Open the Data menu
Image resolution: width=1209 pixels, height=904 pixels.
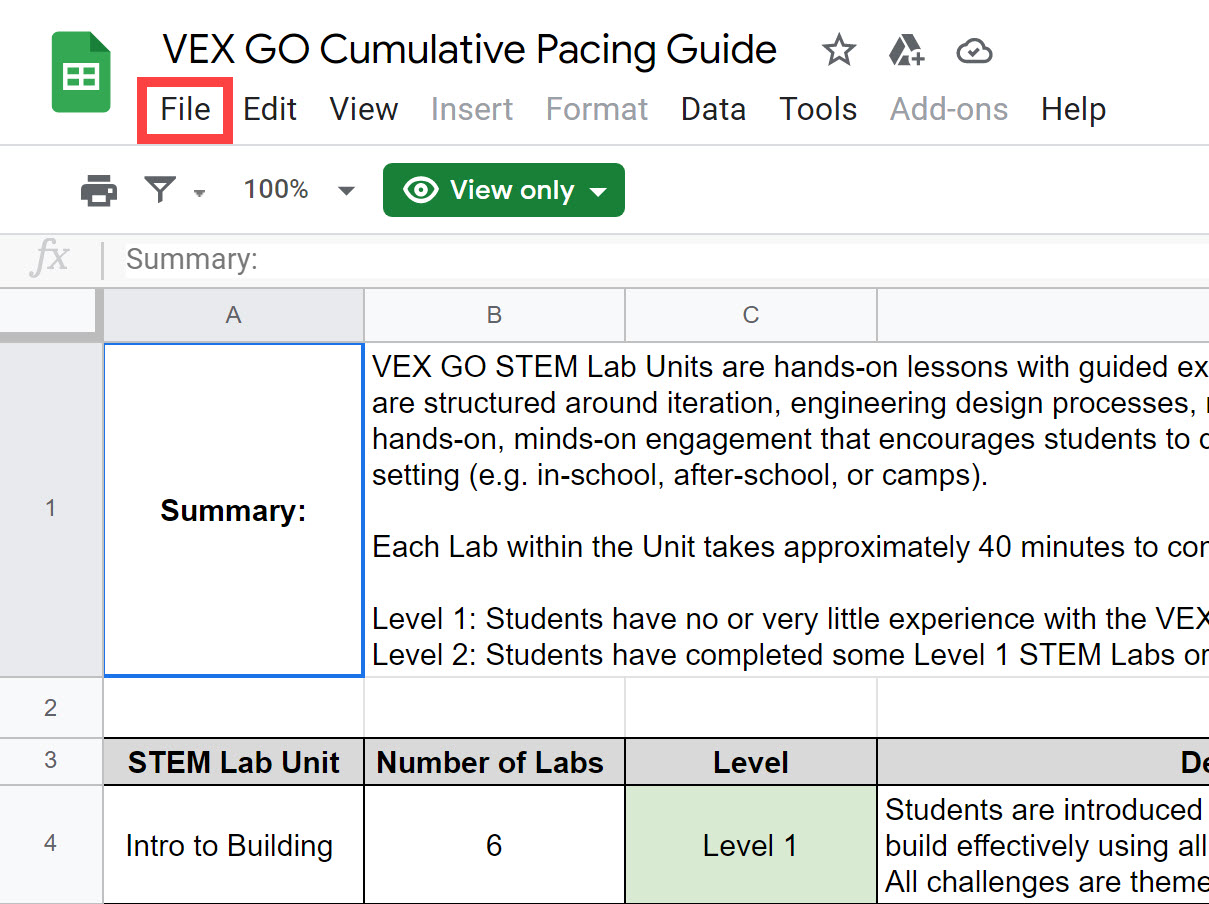[x=712, y=110]
